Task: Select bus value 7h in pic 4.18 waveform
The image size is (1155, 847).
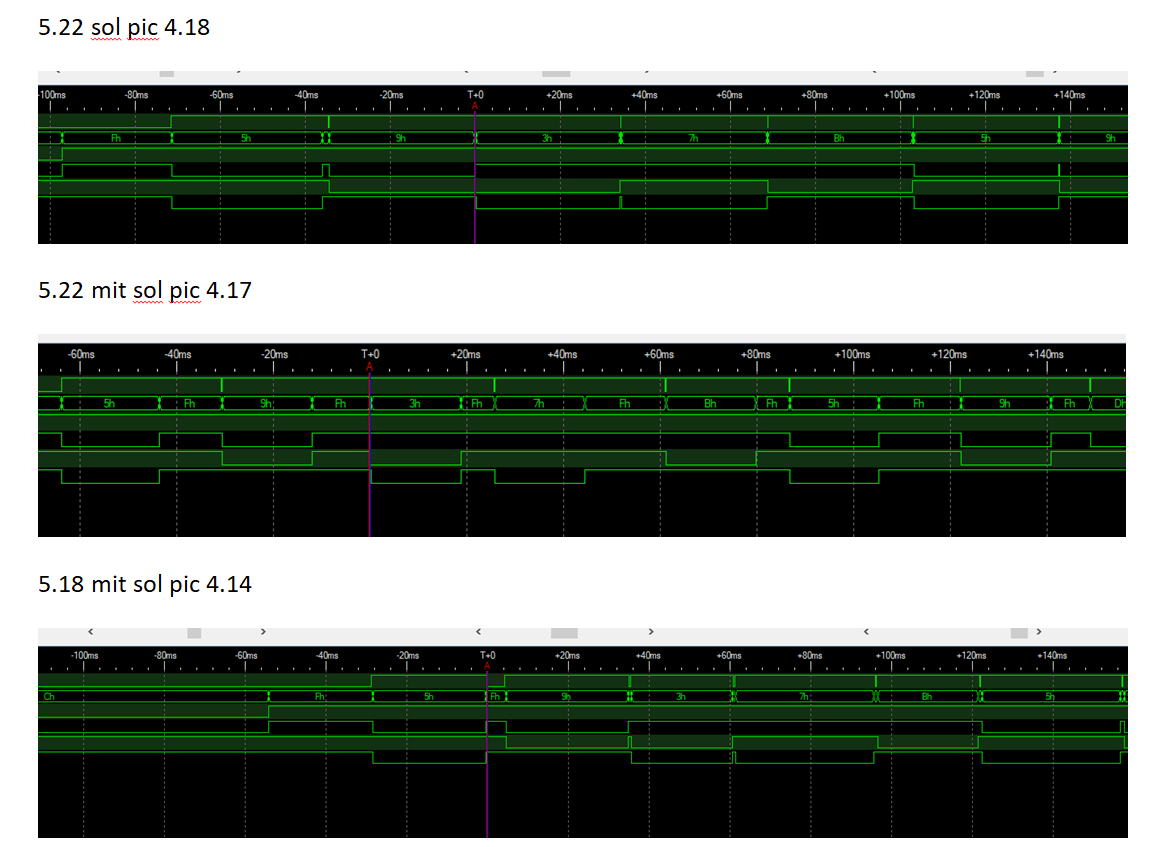Action: pyautogui.click(x=693, y=138)
